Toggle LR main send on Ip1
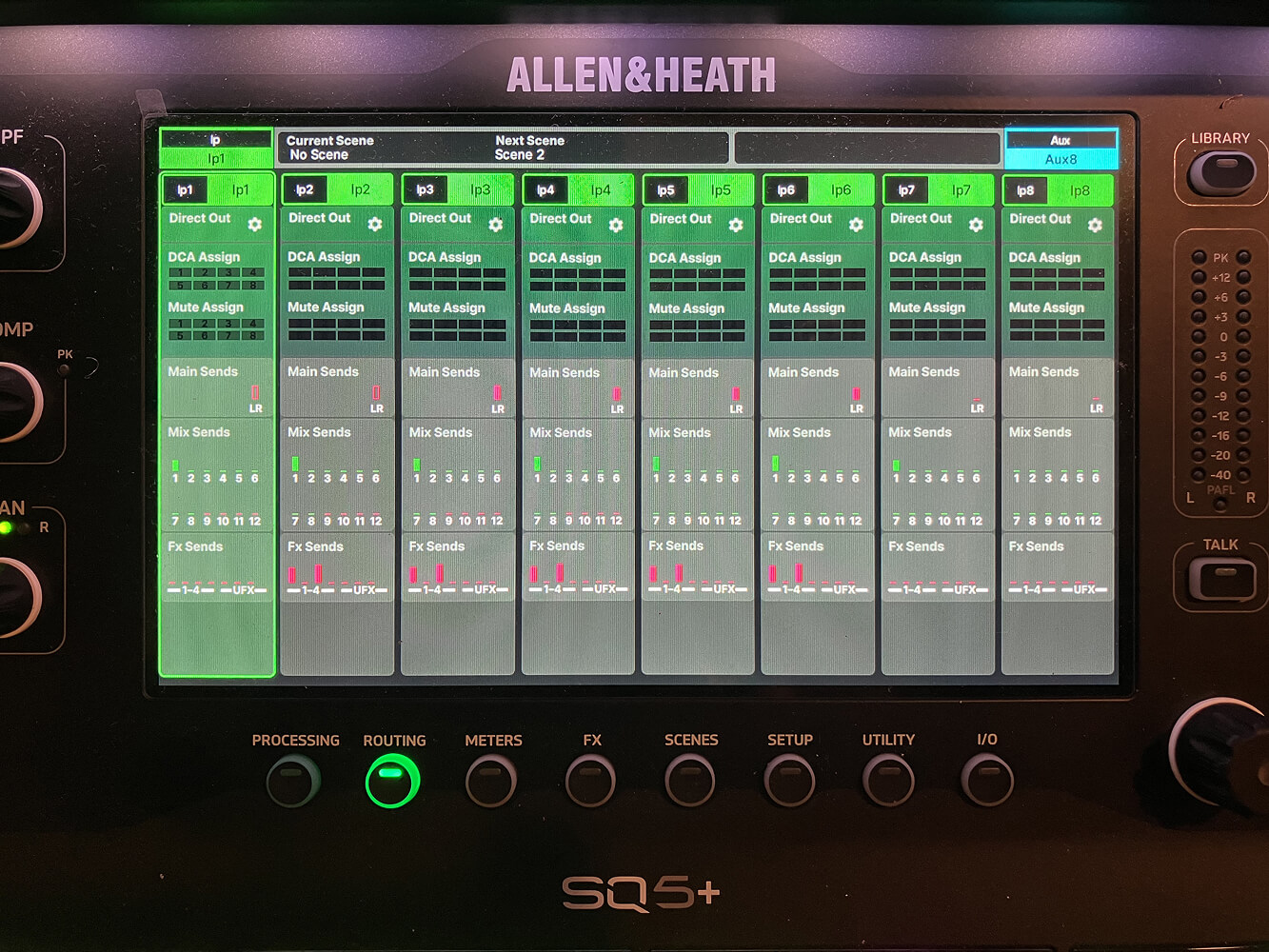The width and height of the screenshot is (1269, 952). coord(255,398)
